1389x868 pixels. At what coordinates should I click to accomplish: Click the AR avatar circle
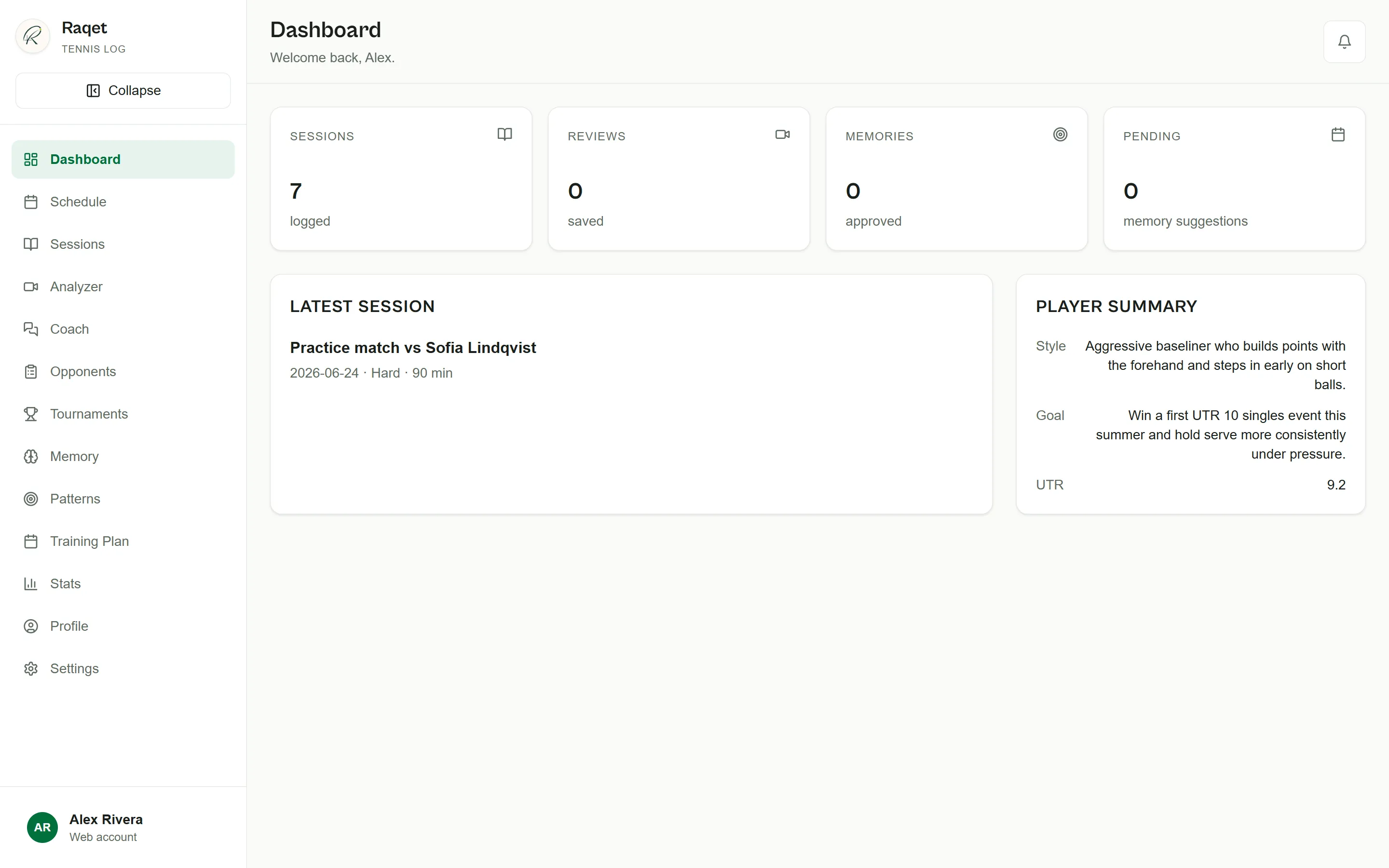point(42,828)
